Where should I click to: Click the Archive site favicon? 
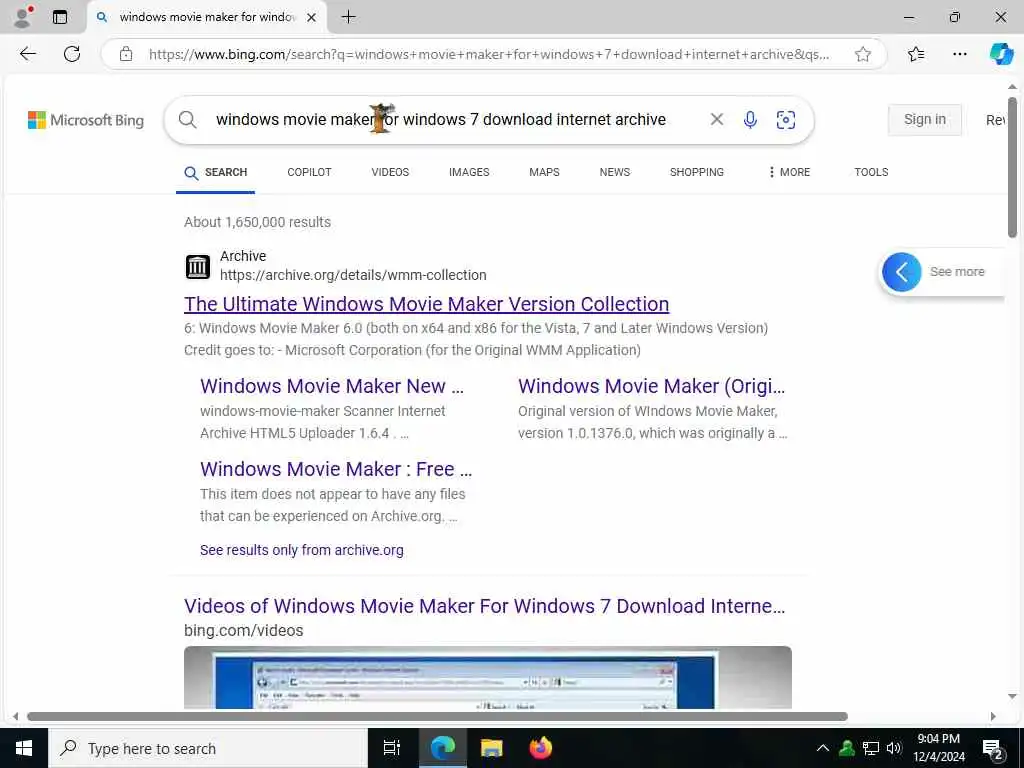198,266
